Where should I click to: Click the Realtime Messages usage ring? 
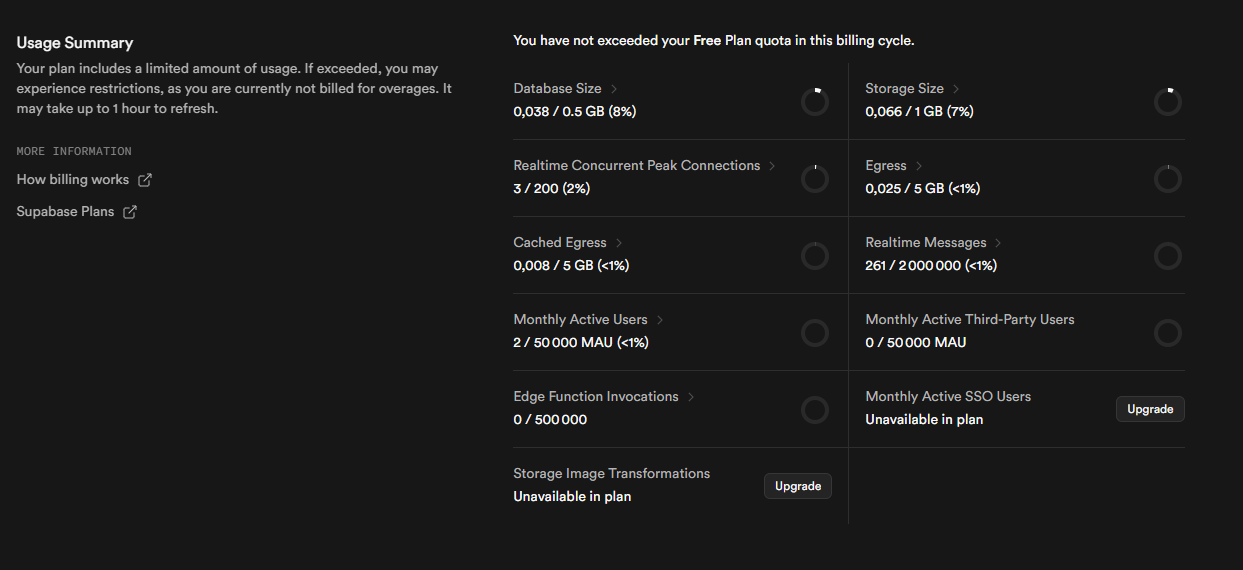(x=1167, y=256)
